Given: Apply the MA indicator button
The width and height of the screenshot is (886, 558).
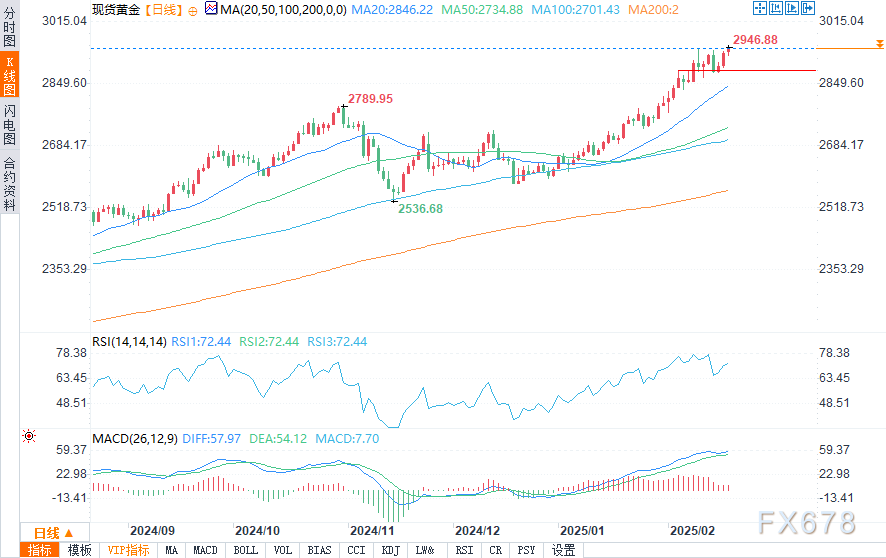Looking at the screenshot, I should click(172, 550).
